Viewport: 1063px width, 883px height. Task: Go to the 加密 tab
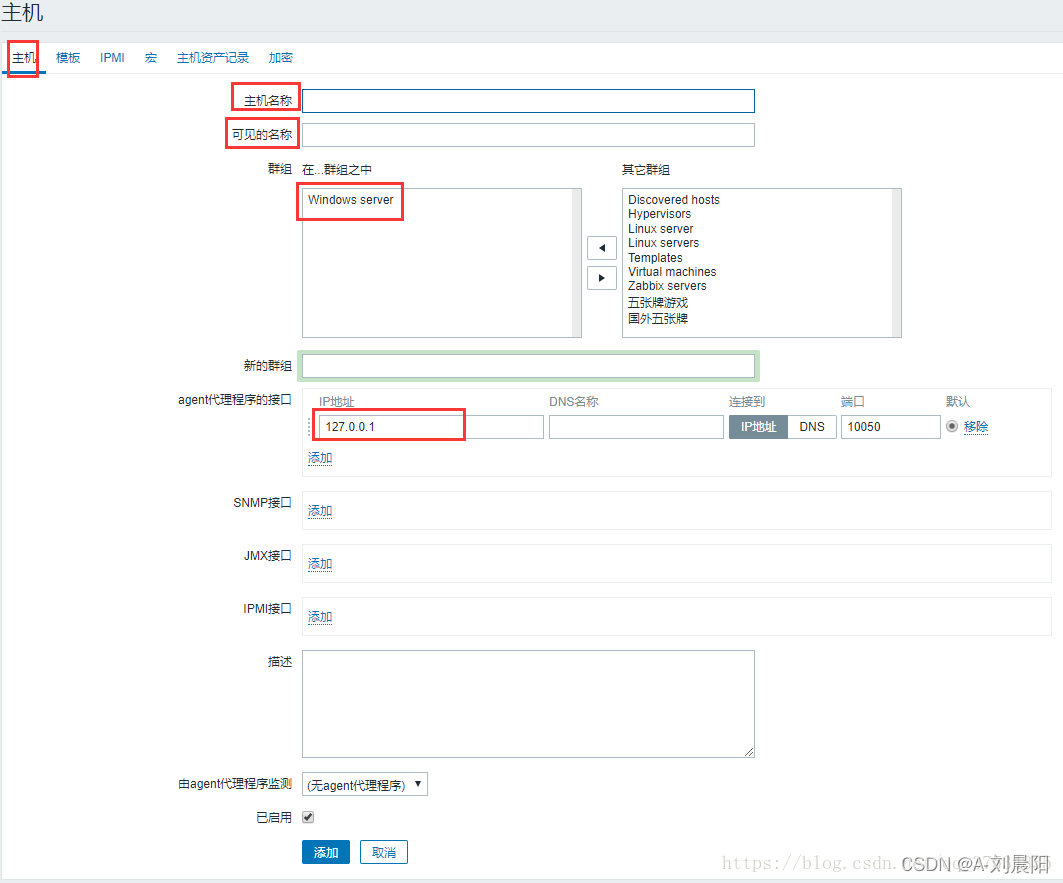[281, 58]
